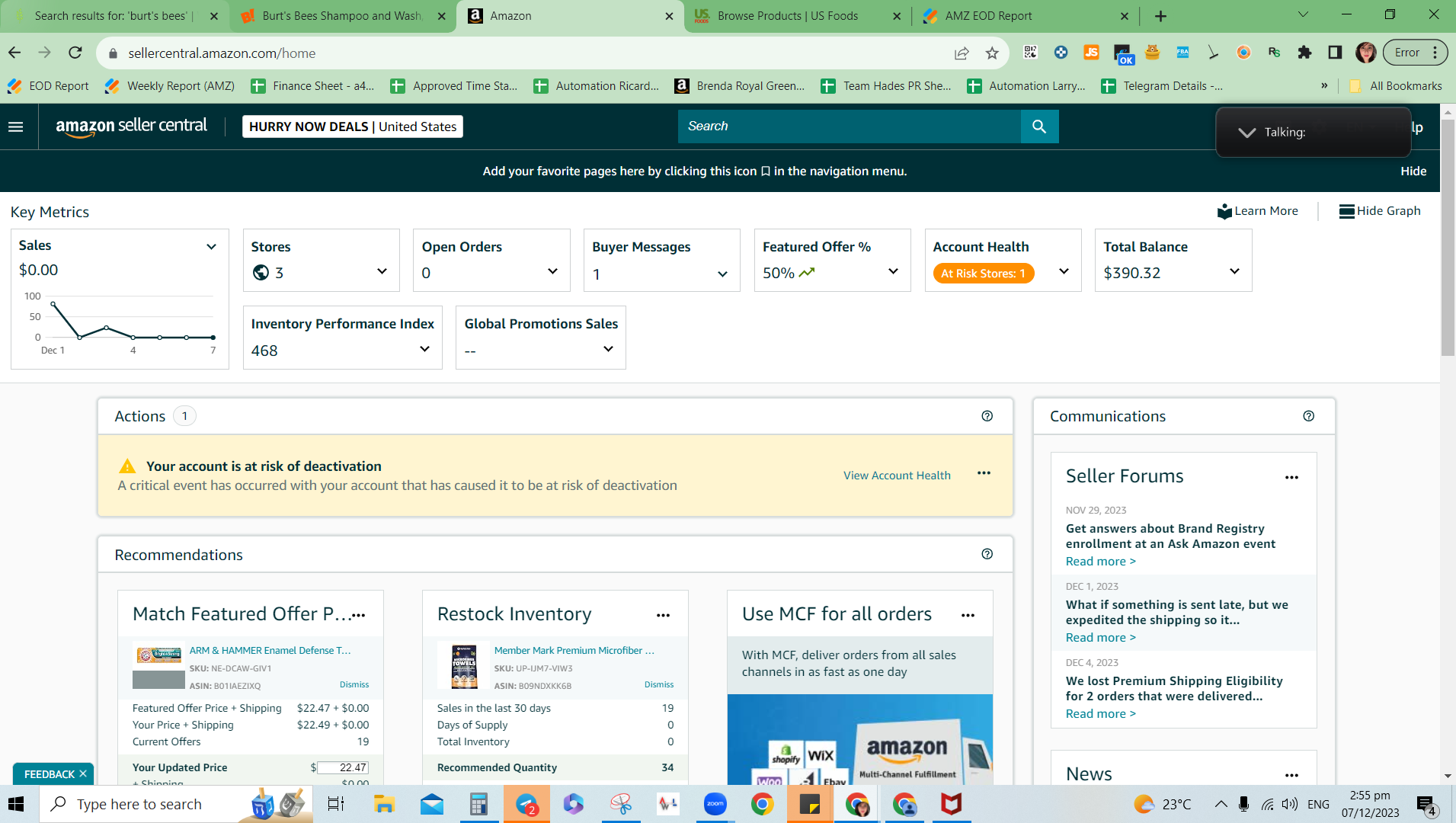Screen dimensions: 1456x823
Task: Open ARM & HAMMER Enamel Defense product link
Action: pos(270,650)
